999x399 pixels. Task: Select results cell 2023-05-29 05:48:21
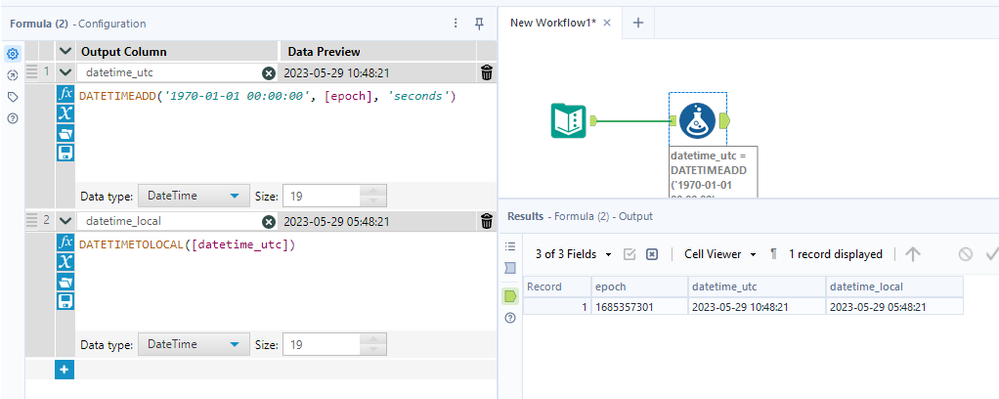click(895, 307)
